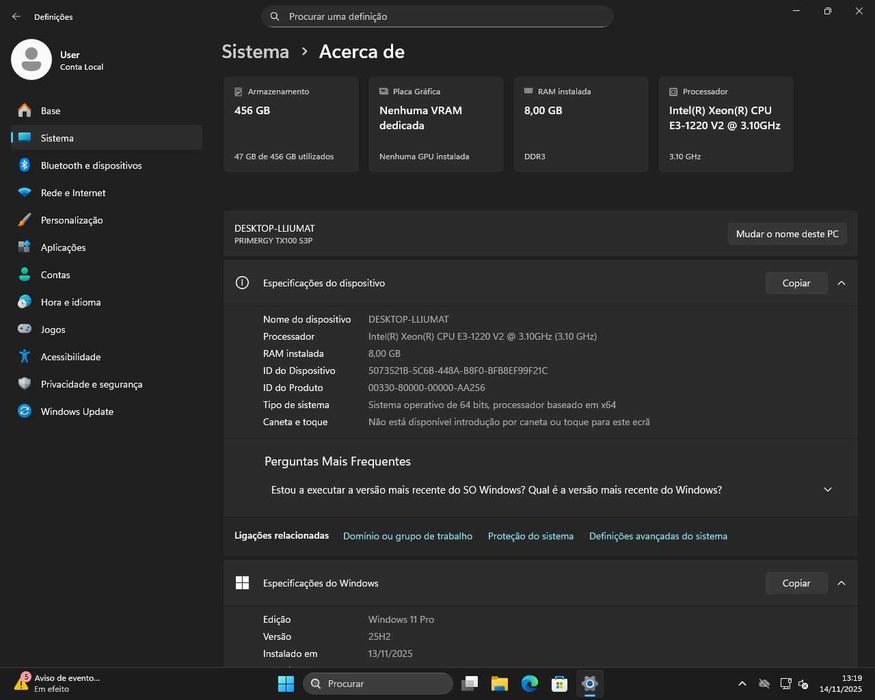Launch Microsoft Edge from taskbar
Image resolution: width=875 pixels, height=700 pixels.
pos(530,684)
